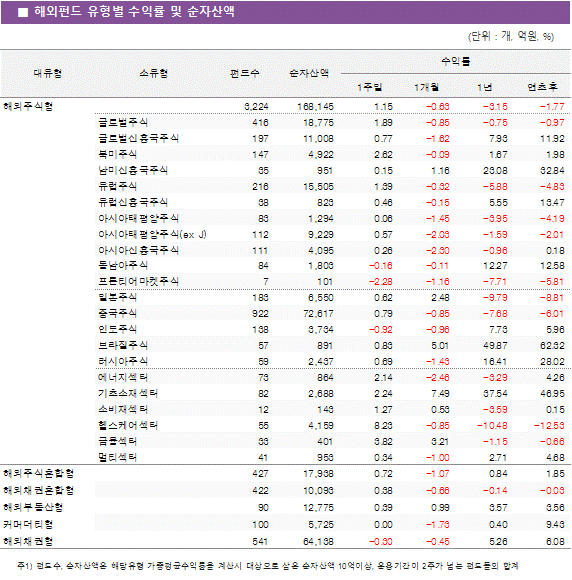Click the '-1.77' year-to-date return of 해외주식형
Image resolution: width=572 pixels, height=580 pixels.
[552, 107]
